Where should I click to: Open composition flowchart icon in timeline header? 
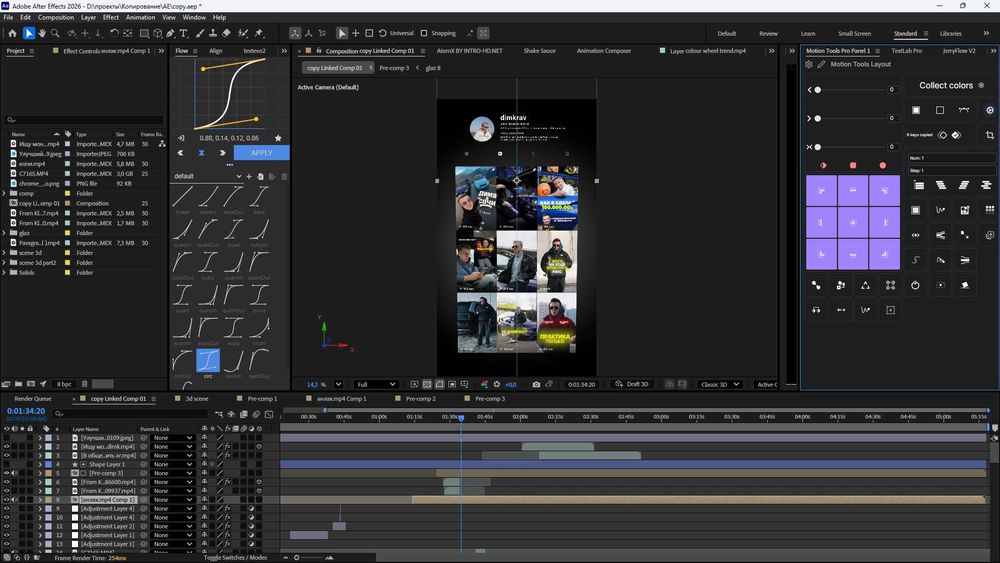coord(219,414)
